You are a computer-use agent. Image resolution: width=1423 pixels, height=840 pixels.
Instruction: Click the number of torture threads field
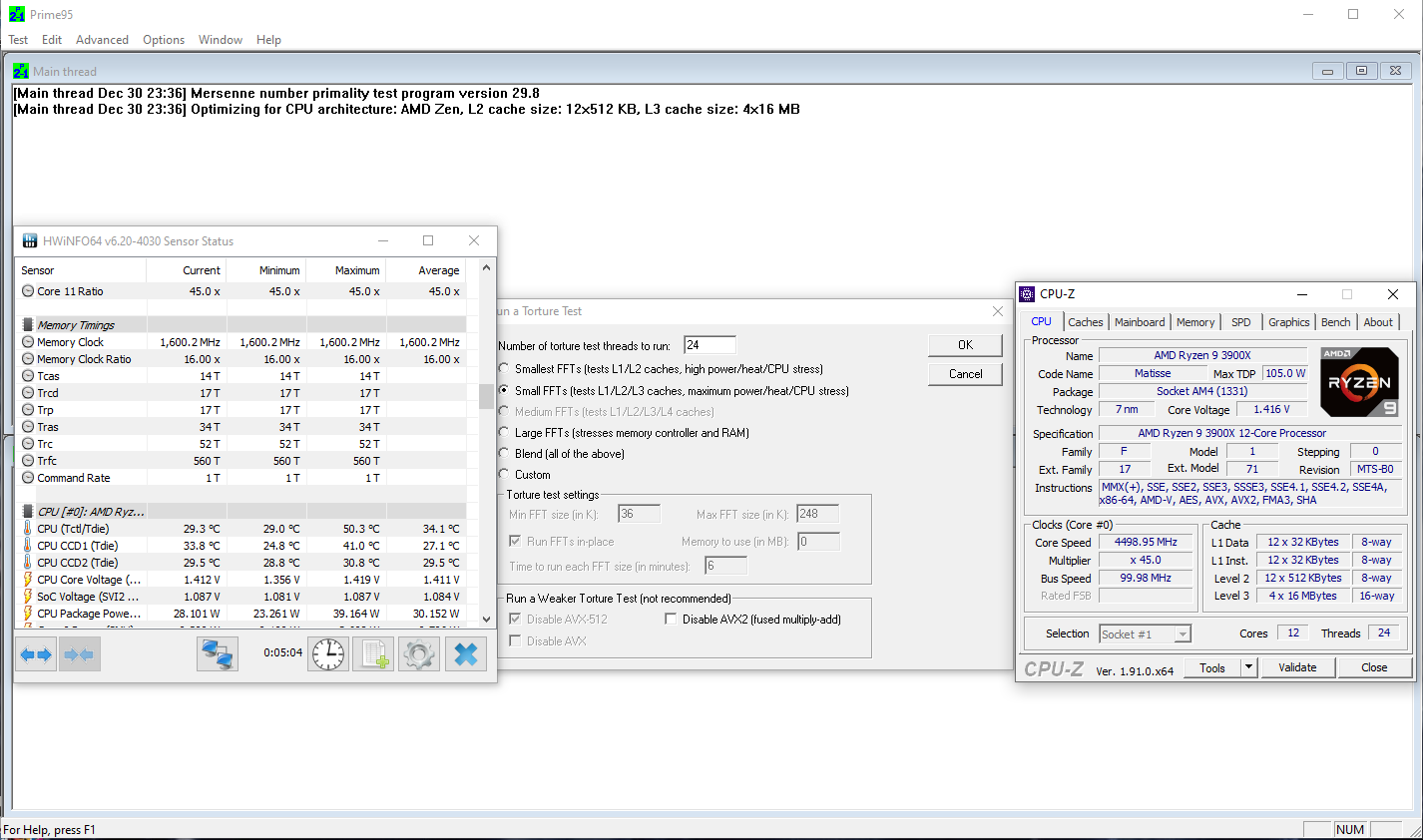pos(710,345)
